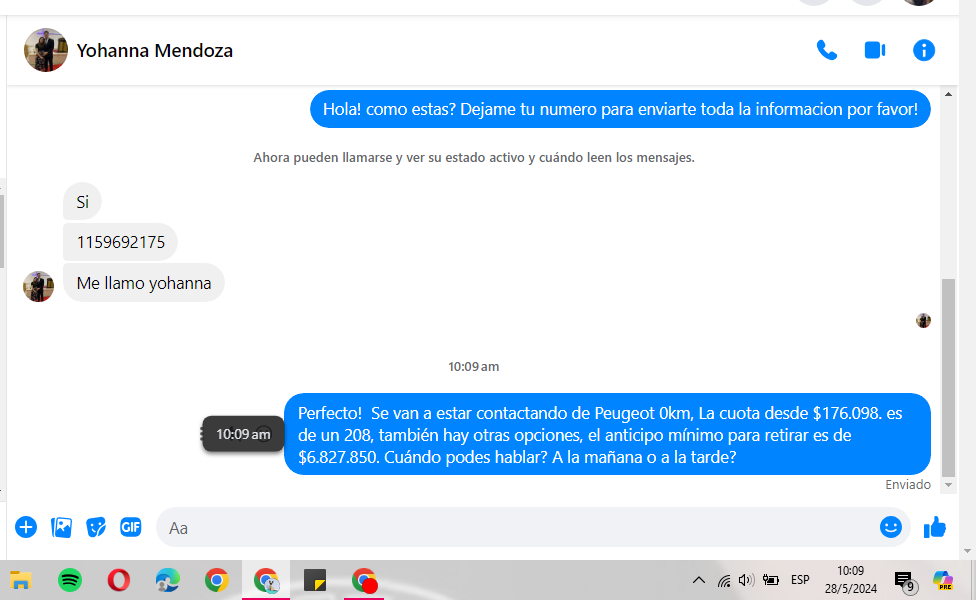Choose a sticker from the sticker icon

click(96, 527)
